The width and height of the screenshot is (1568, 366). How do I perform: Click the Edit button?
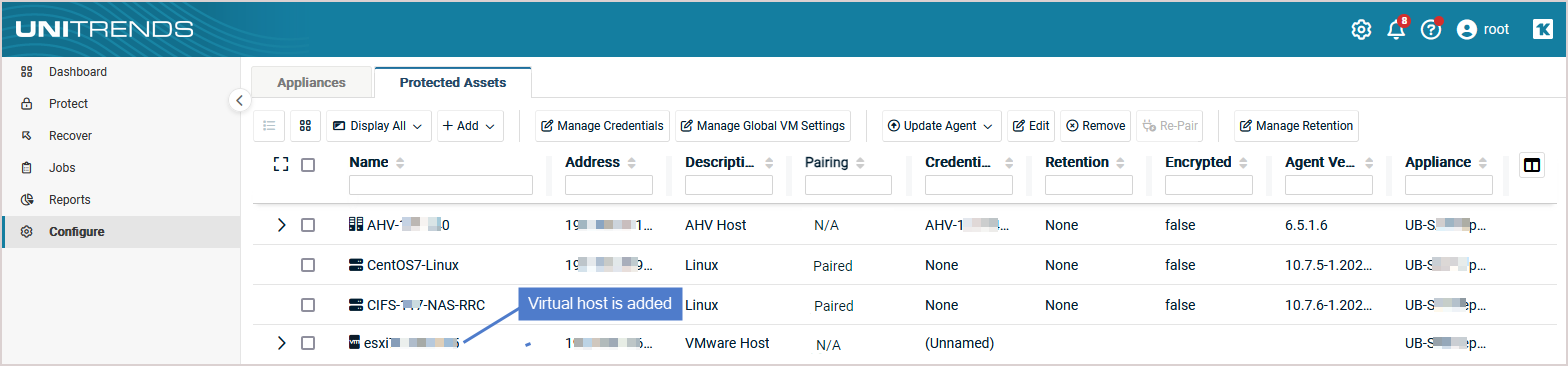click(1031, 126)
